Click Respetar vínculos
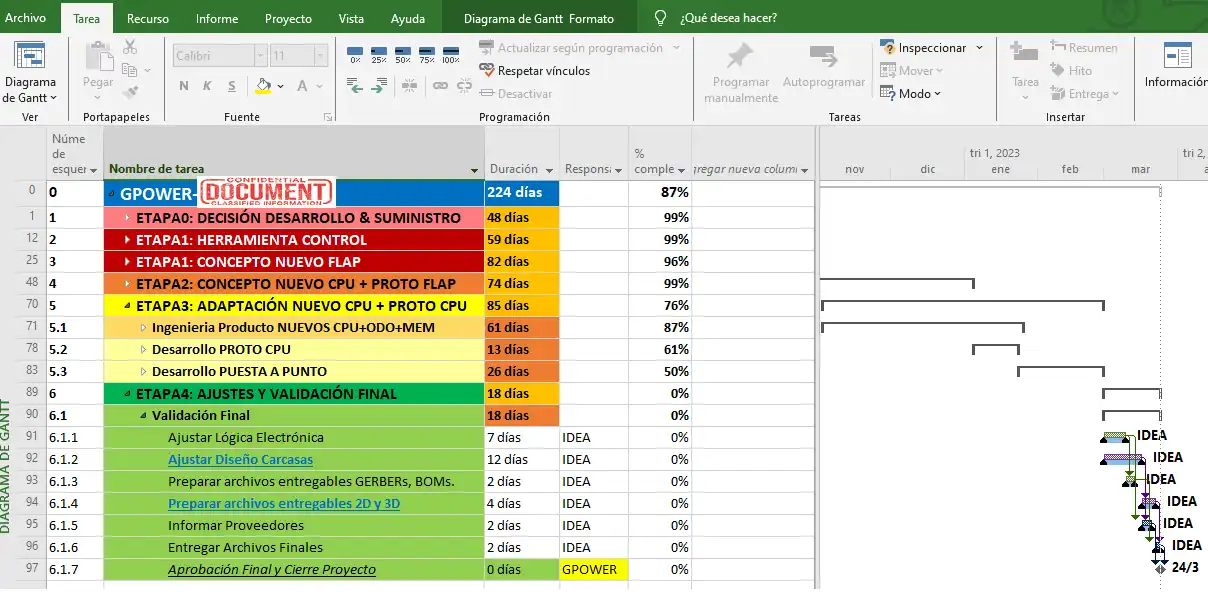The image size is (1208, 602). (534, 71)
